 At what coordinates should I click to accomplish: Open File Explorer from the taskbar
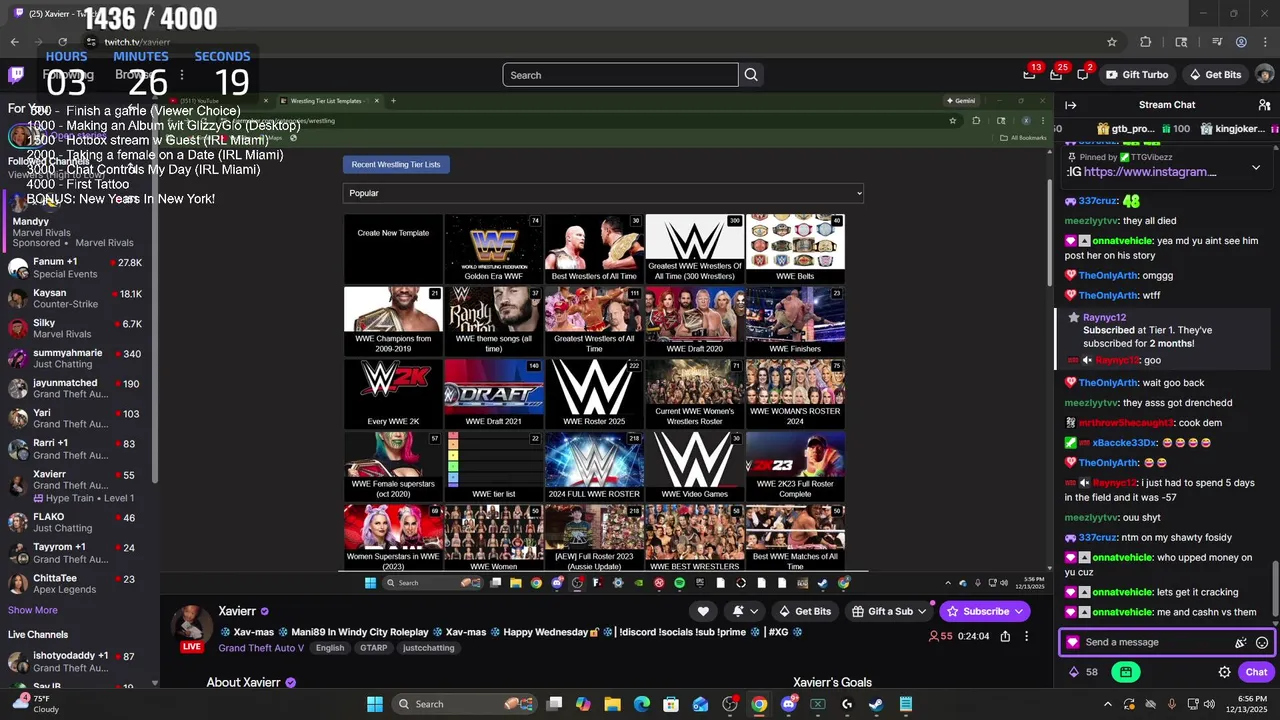point(612,704)
